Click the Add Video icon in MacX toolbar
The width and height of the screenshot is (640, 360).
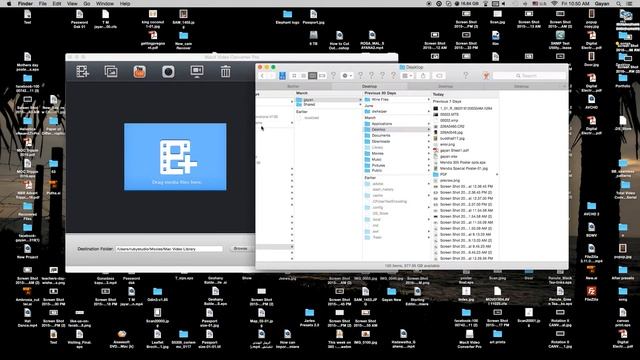82,71
